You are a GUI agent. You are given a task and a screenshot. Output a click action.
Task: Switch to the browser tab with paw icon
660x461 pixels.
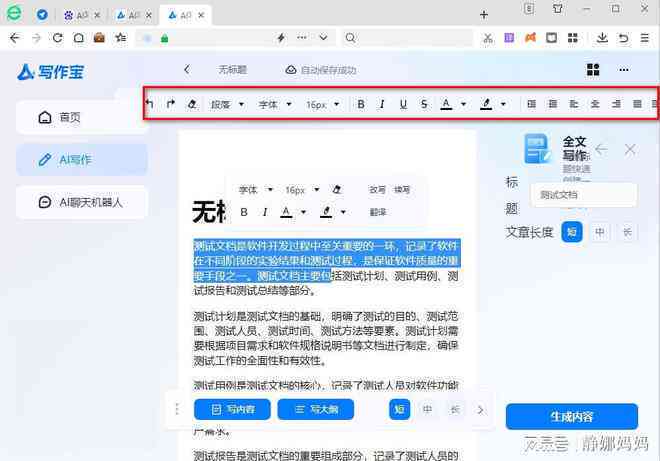click(x=82, y=16)
